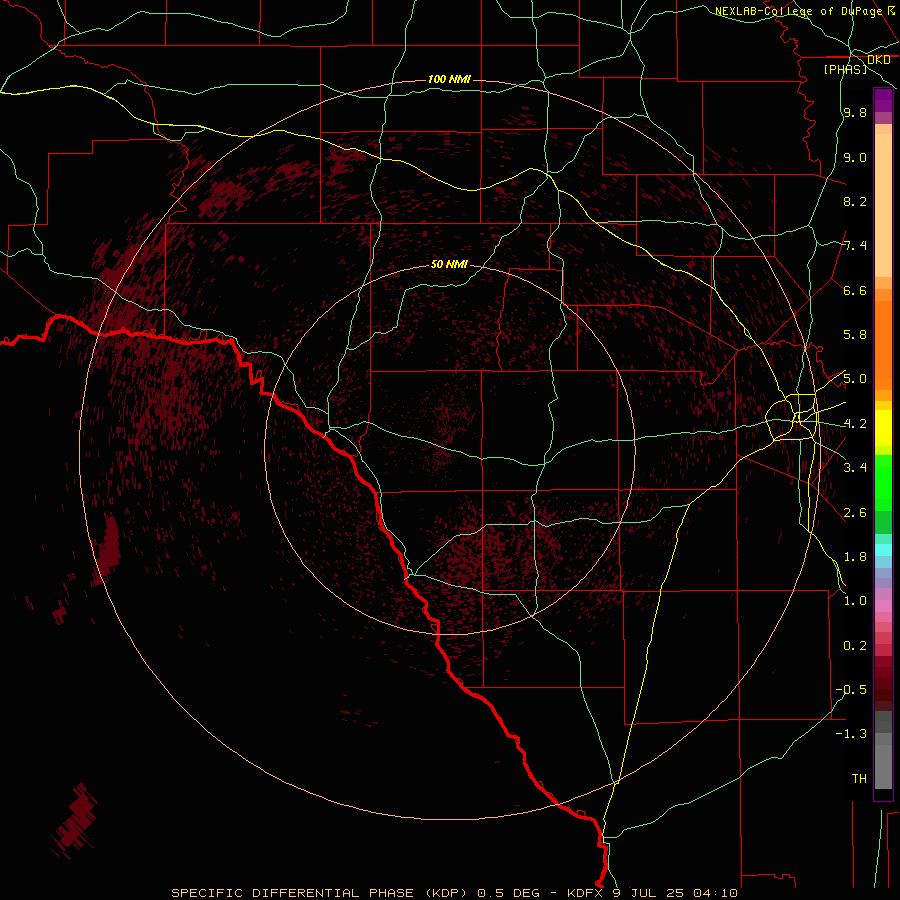Click 'SPECIFIC DIFFERENTIAL PHASE (KDP)' caption text

[321, 893]
